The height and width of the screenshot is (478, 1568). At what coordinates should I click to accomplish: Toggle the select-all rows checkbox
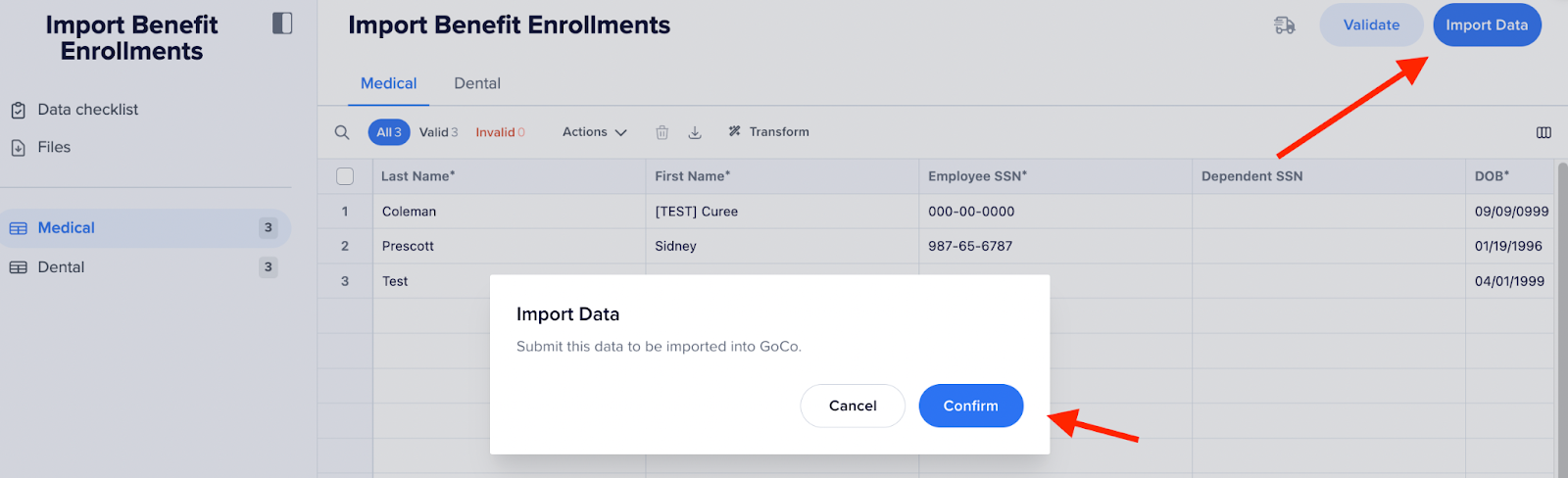(345, 176)
